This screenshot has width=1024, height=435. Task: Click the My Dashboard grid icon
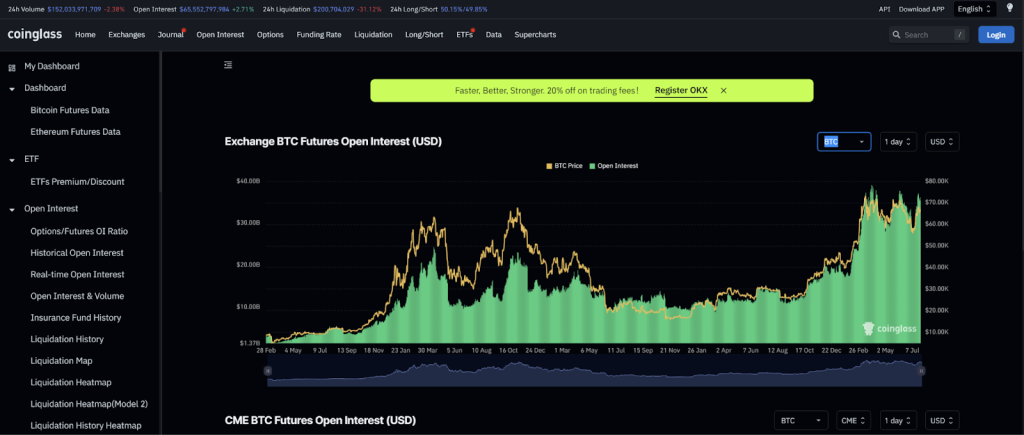(12, 67)
